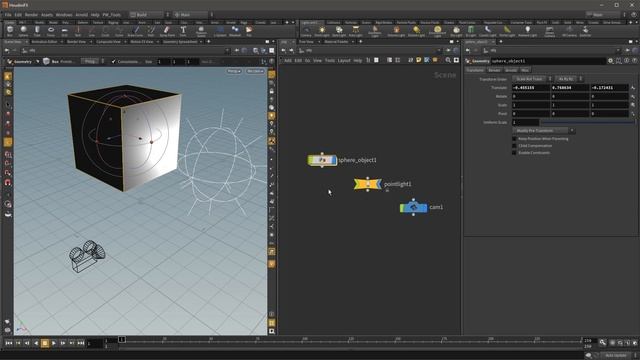Select the Spot Light shelf tool

(339, 31)
